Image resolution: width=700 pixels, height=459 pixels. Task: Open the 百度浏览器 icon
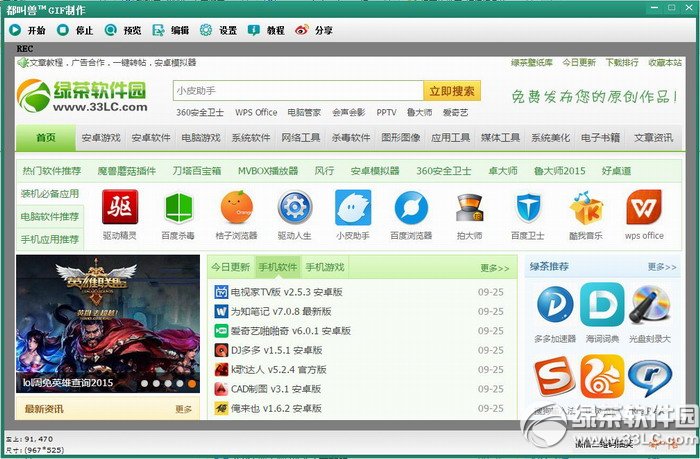point(411,208)
